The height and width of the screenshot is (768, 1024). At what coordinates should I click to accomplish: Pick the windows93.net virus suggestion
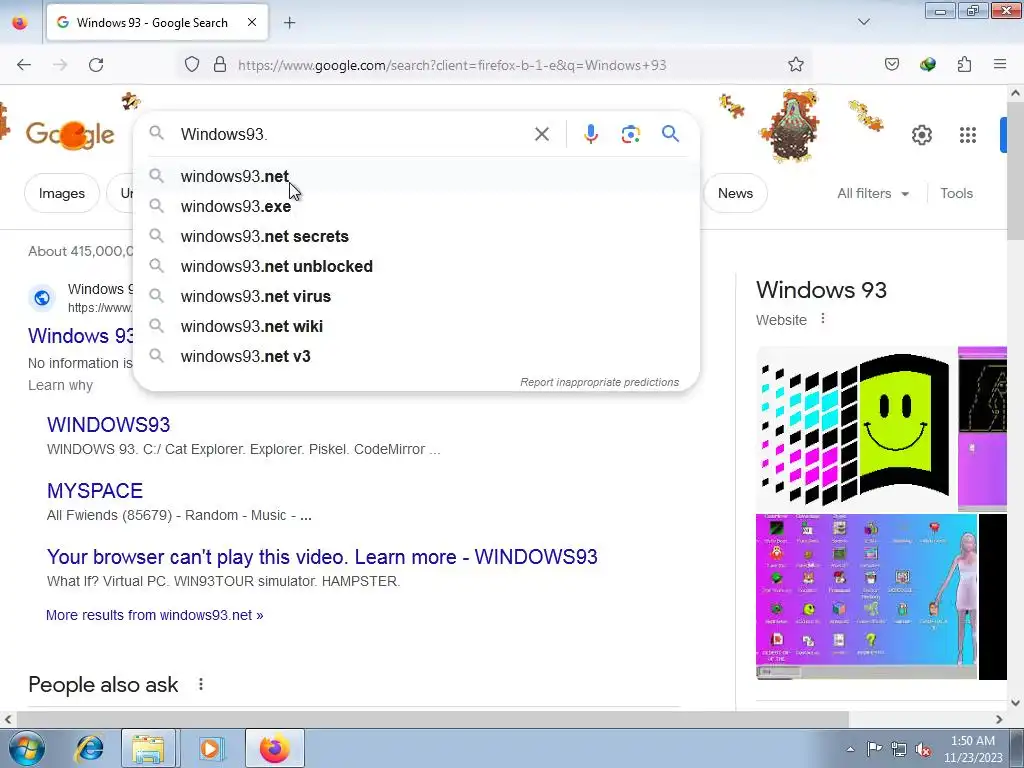click(417, 296)
